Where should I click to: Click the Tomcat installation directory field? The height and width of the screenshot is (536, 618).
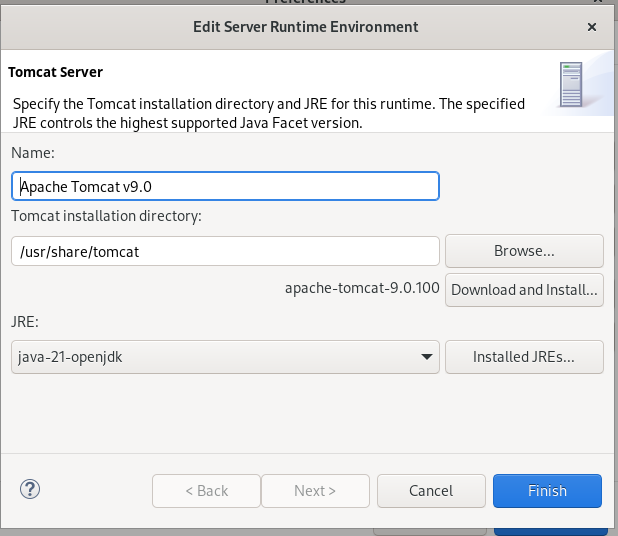(x=225, y=251)
